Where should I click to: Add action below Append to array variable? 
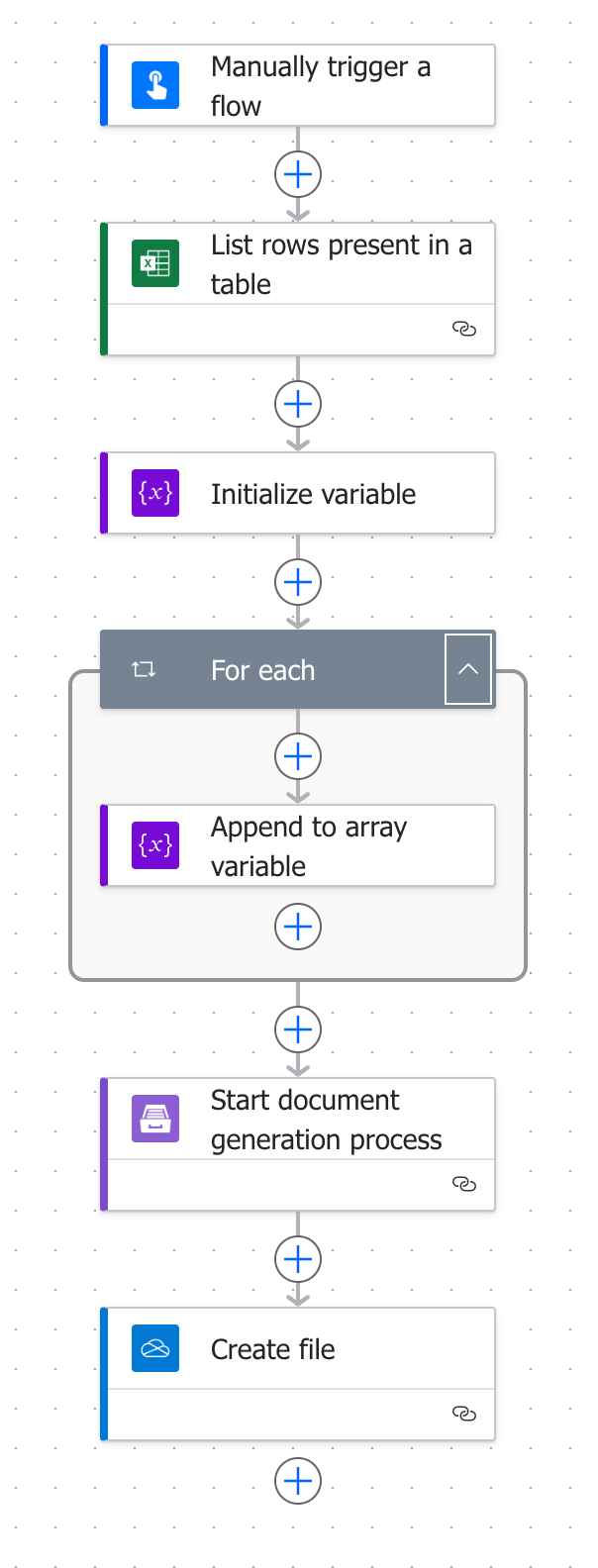click(298, 927)
